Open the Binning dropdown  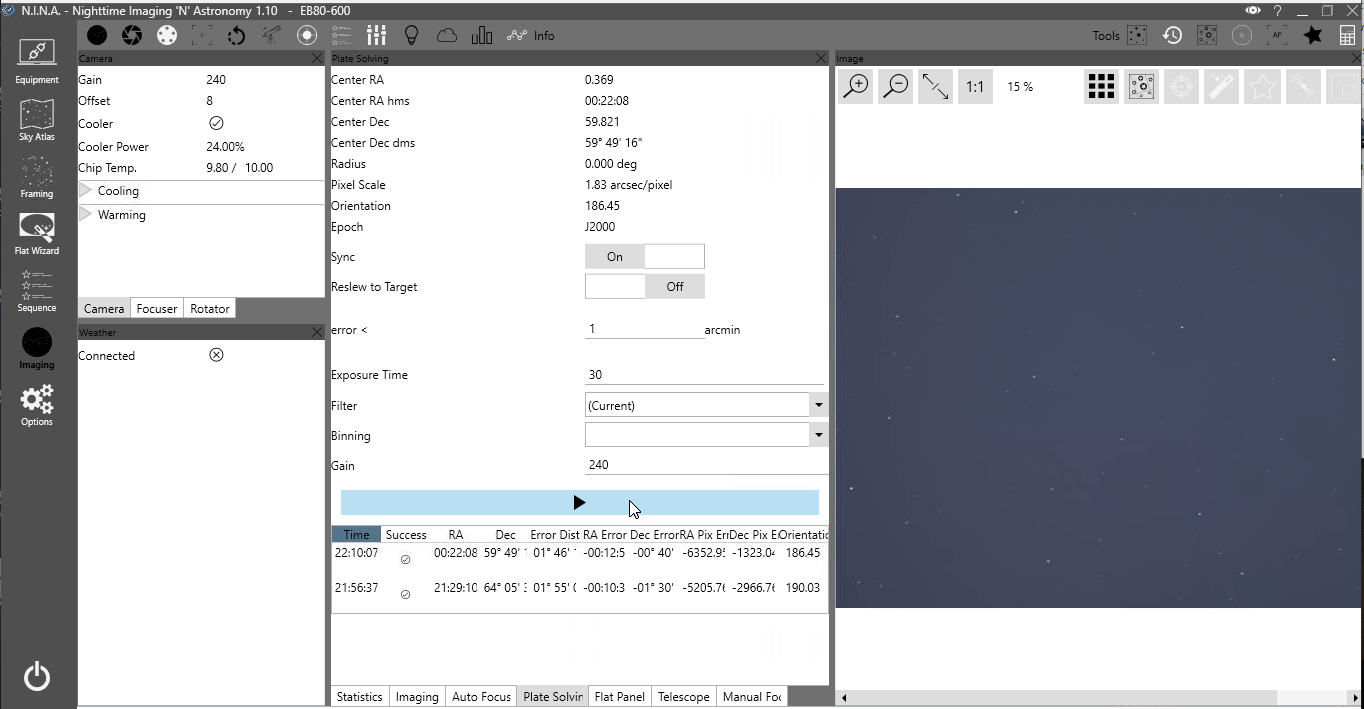click(818, 435)
